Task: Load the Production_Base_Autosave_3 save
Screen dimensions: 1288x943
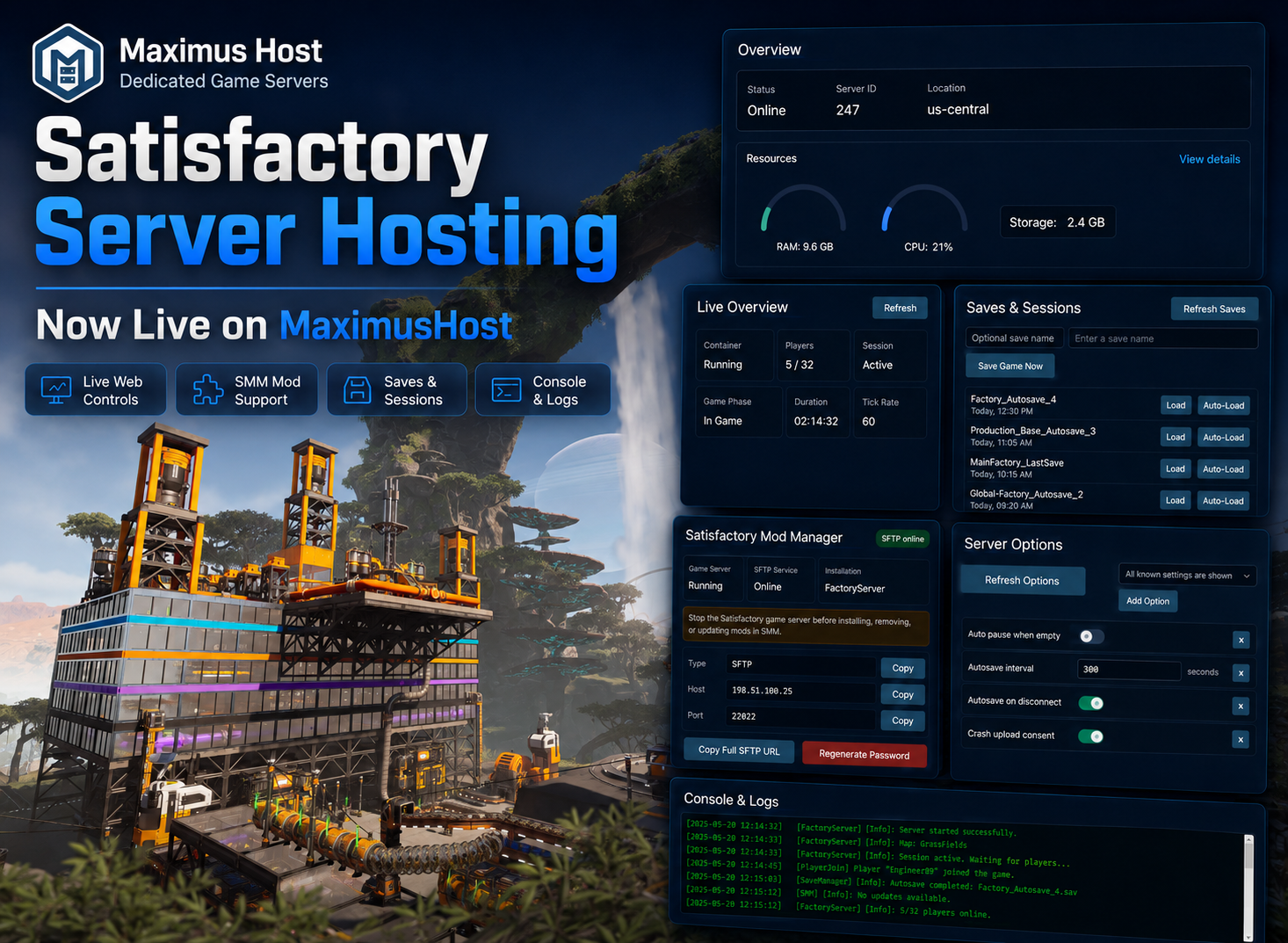Action: tap(1176, 437)
